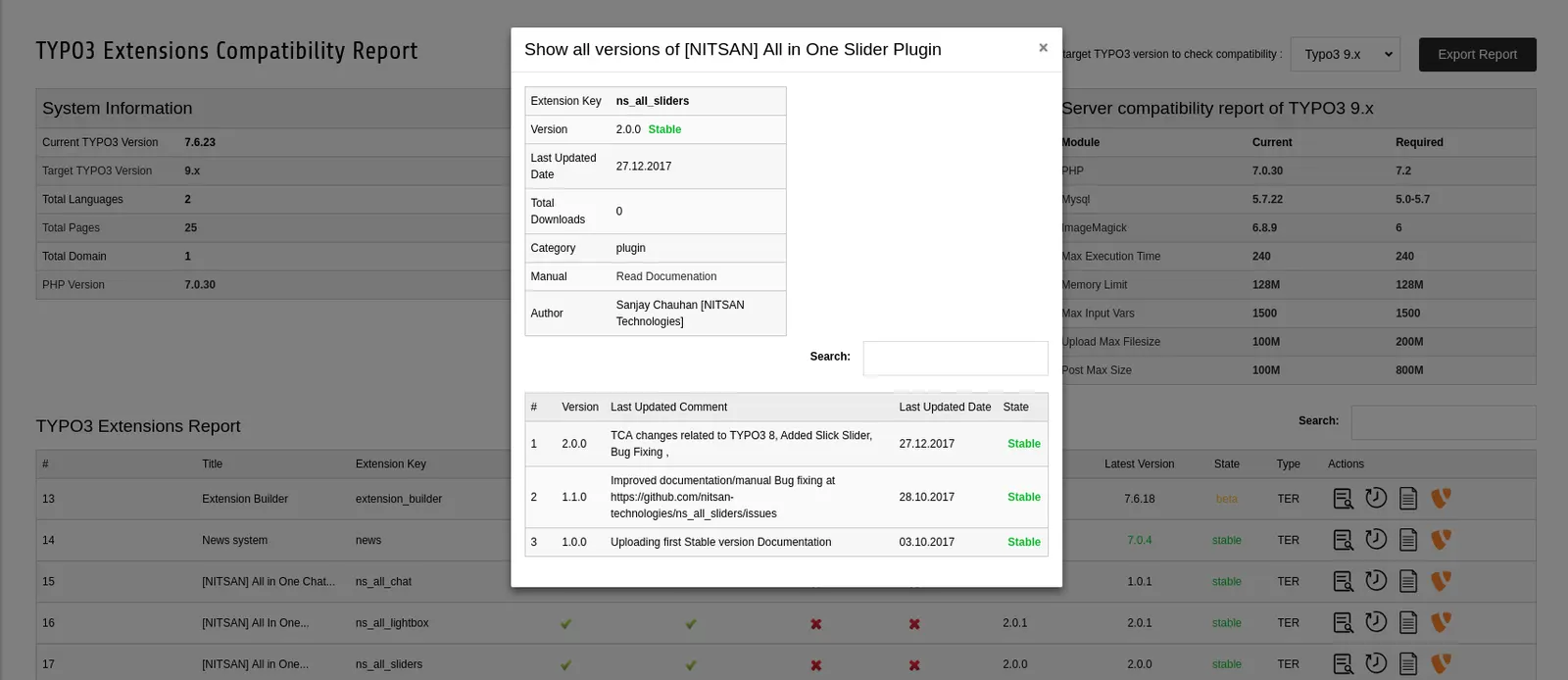1568x680 pixels.
Task: Click [NITSAN] All in One Chat... title
Action: 268,581
